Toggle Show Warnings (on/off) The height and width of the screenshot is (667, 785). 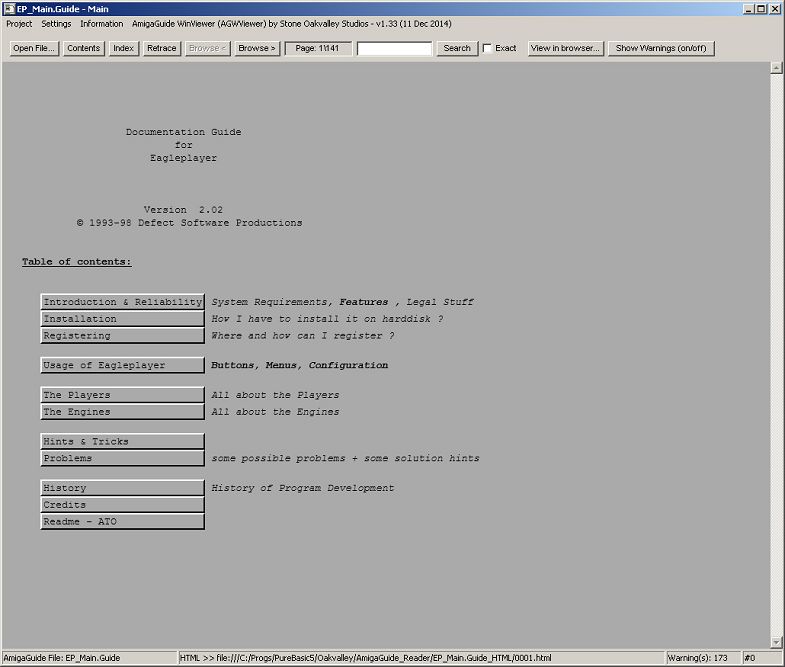[x=661, y=48]
